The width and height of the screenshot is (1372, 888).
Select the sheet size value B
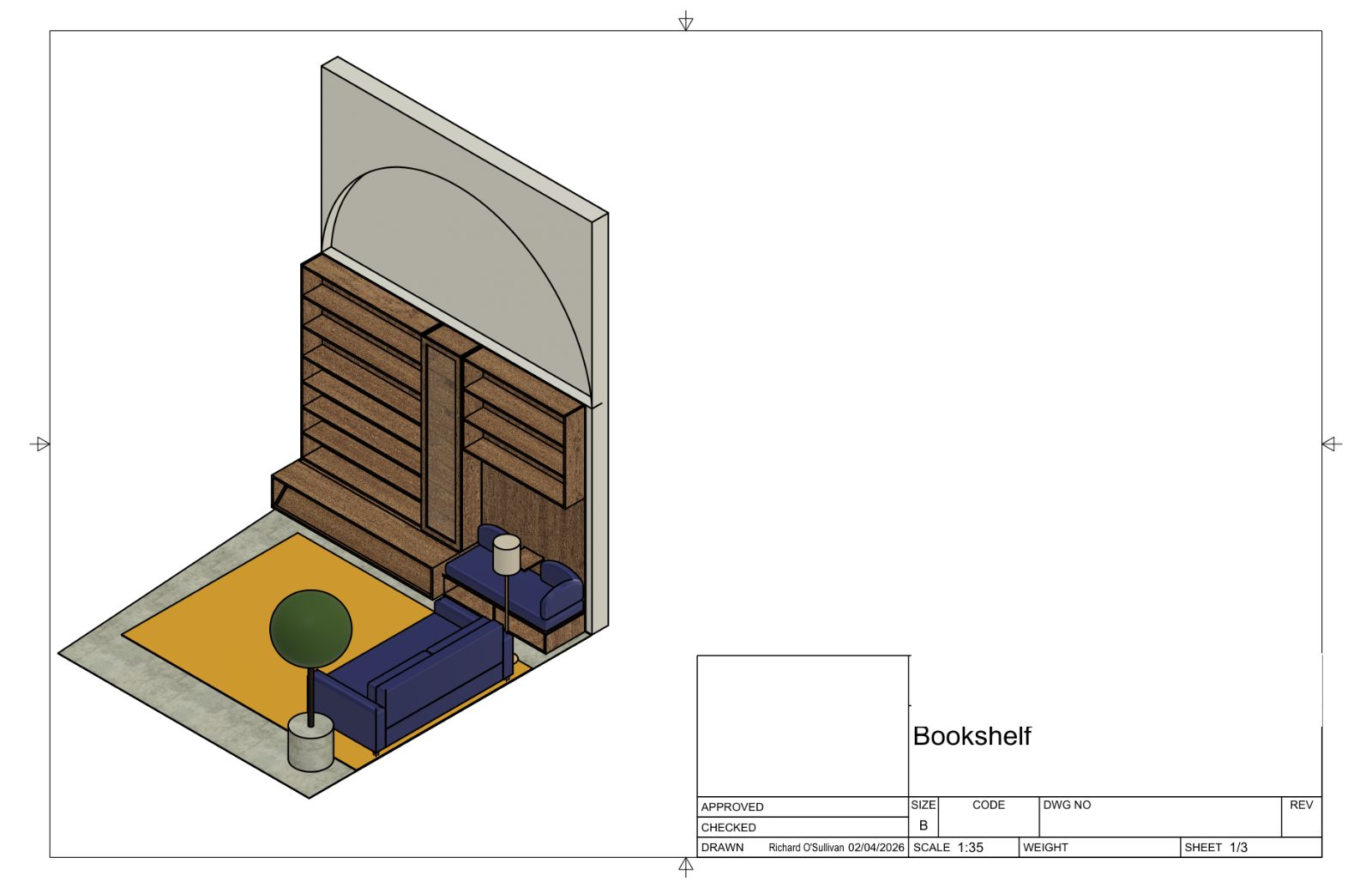(924, 825)
